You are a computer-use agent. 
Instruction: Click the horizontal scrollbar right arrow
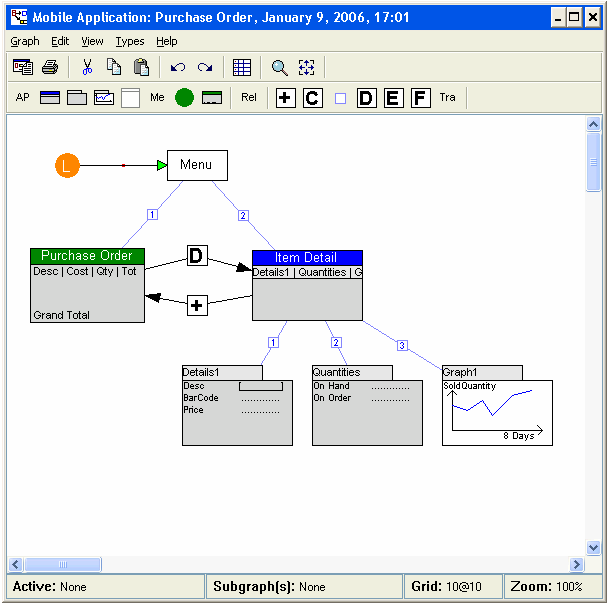576,564
